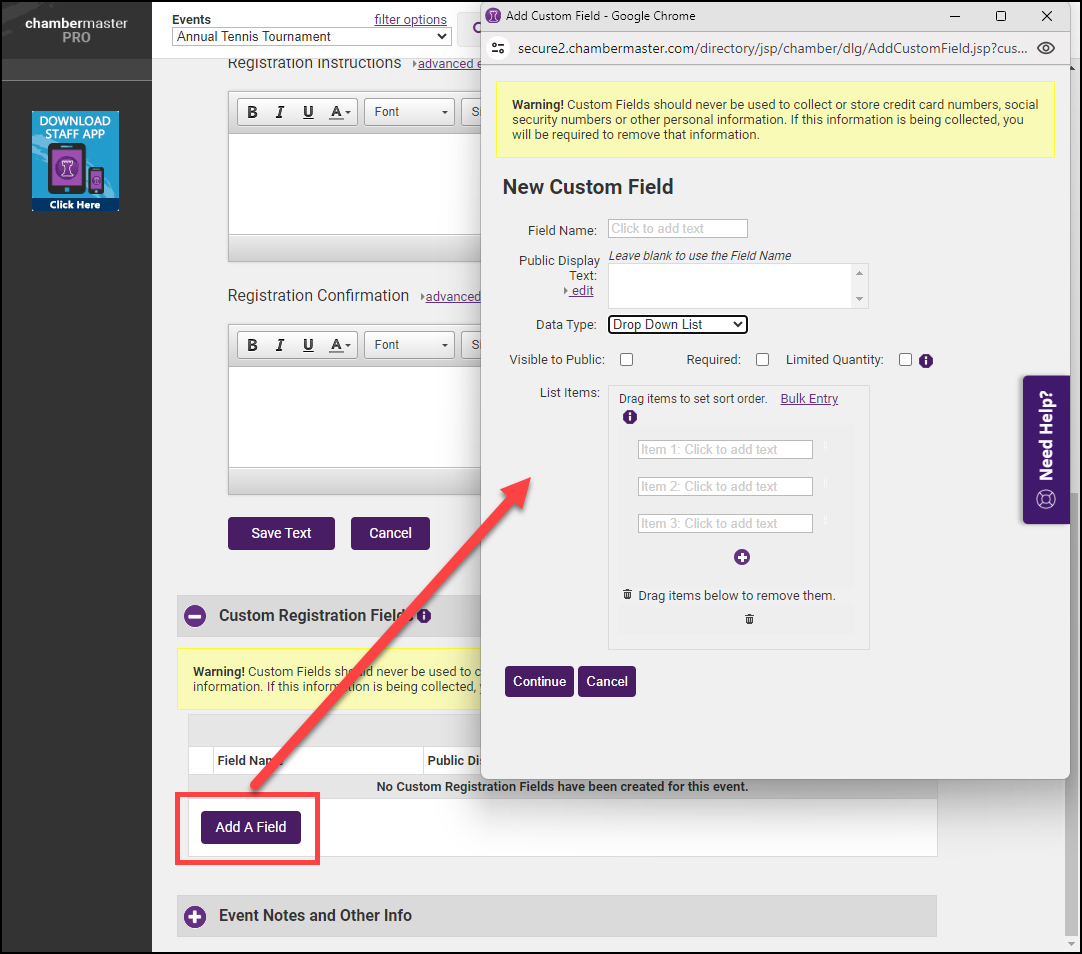
Task: Open the Events selection dropdown
Action: point(312,37)
